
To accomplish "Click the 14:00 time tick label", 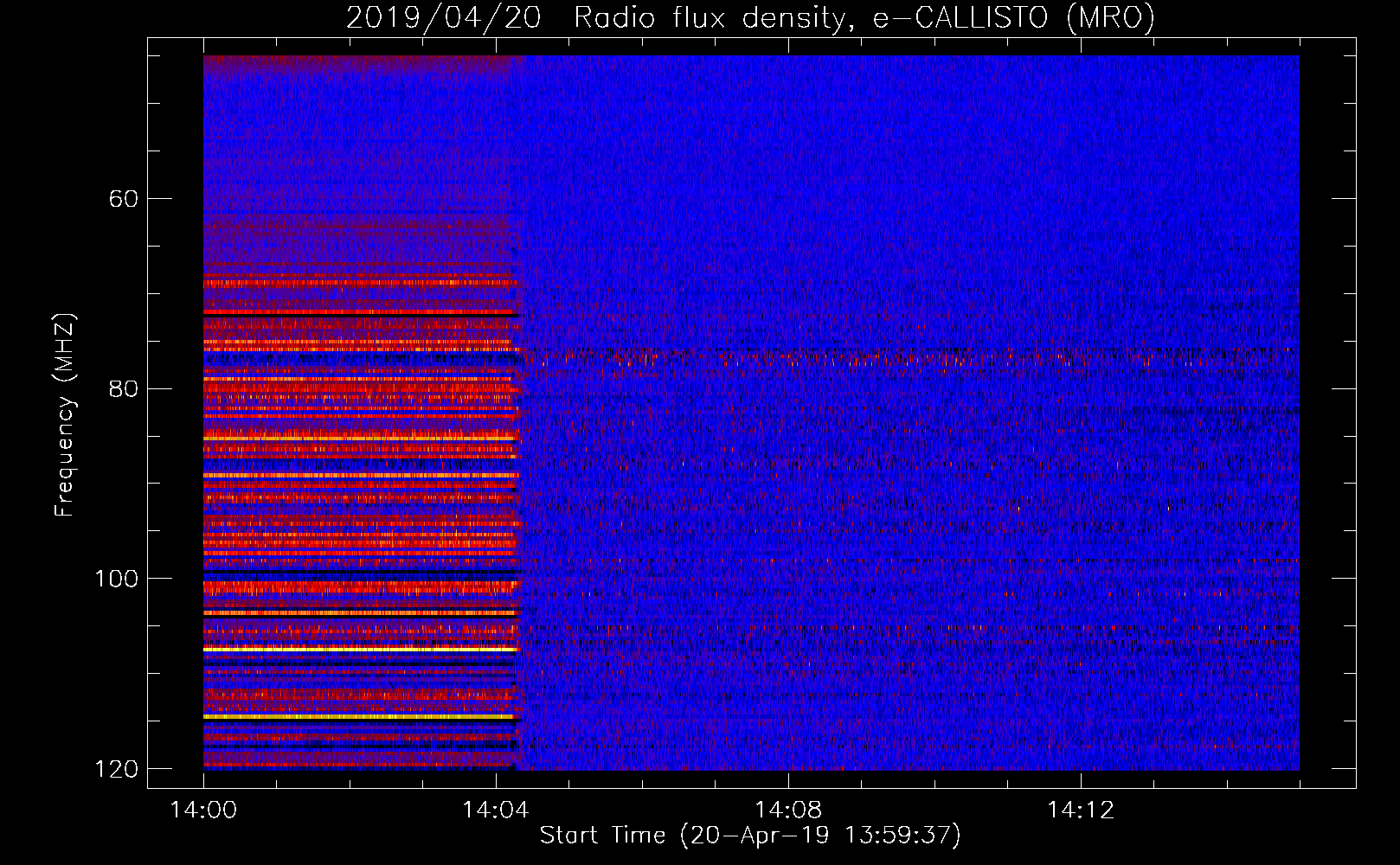I will point(203,811).
